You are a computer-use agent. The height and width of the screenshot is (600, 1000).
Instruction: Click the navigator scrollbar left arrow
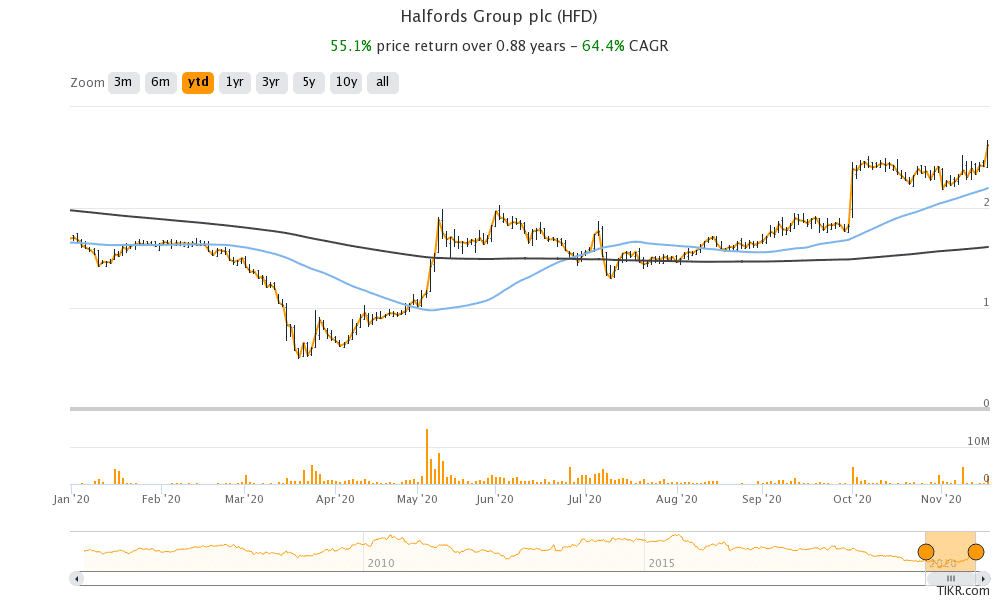point(77,579)
